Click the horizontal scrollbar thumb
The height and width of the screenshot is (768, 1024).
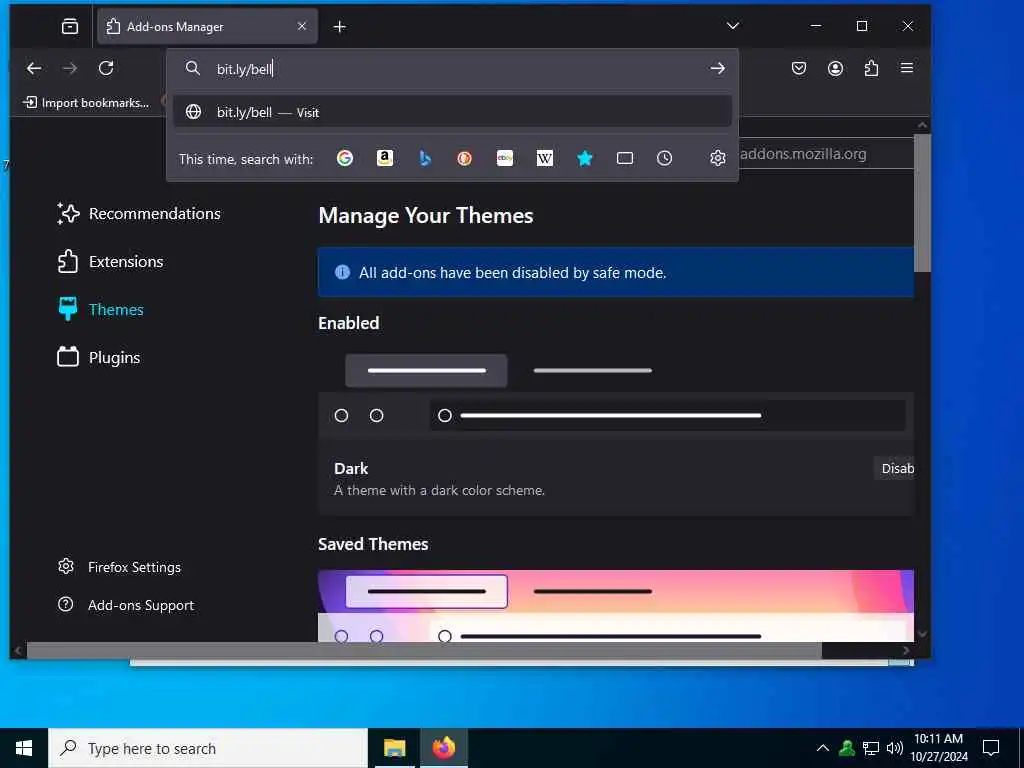[424, 650]
